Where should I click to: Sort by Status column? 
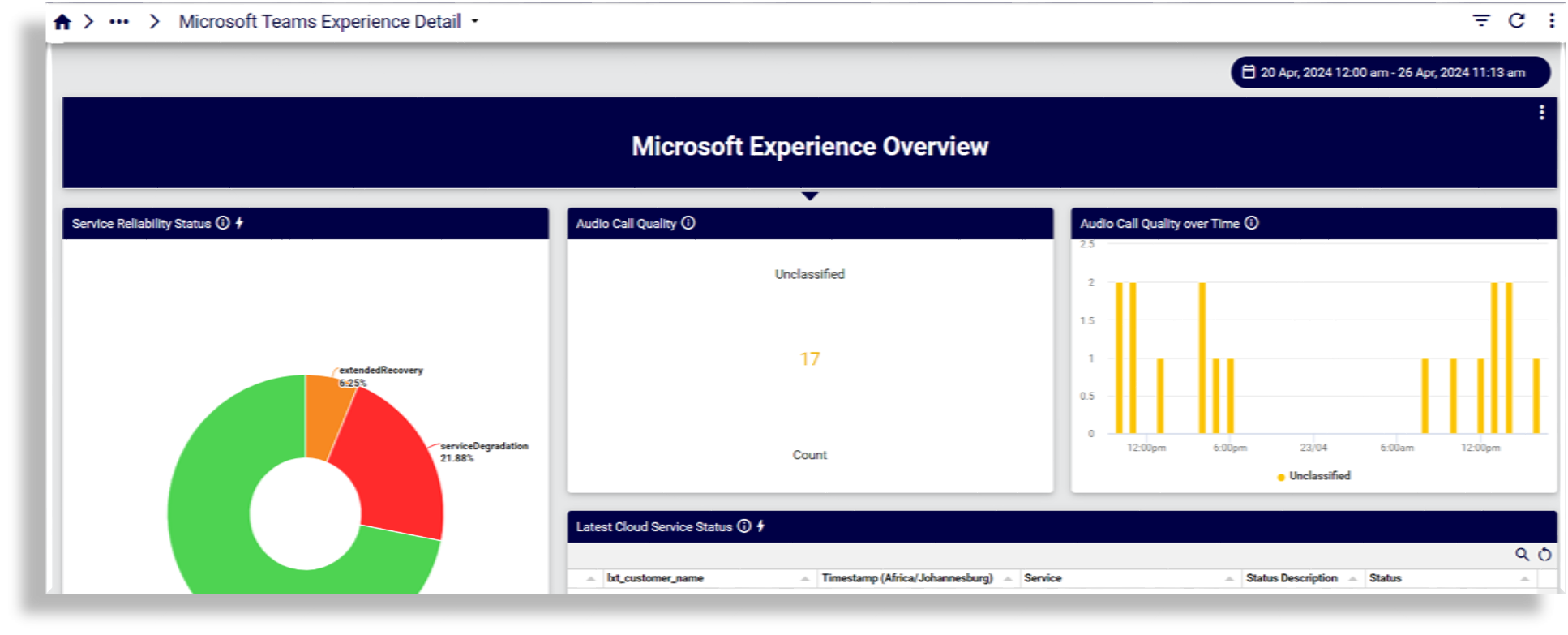coord(1385,578)
